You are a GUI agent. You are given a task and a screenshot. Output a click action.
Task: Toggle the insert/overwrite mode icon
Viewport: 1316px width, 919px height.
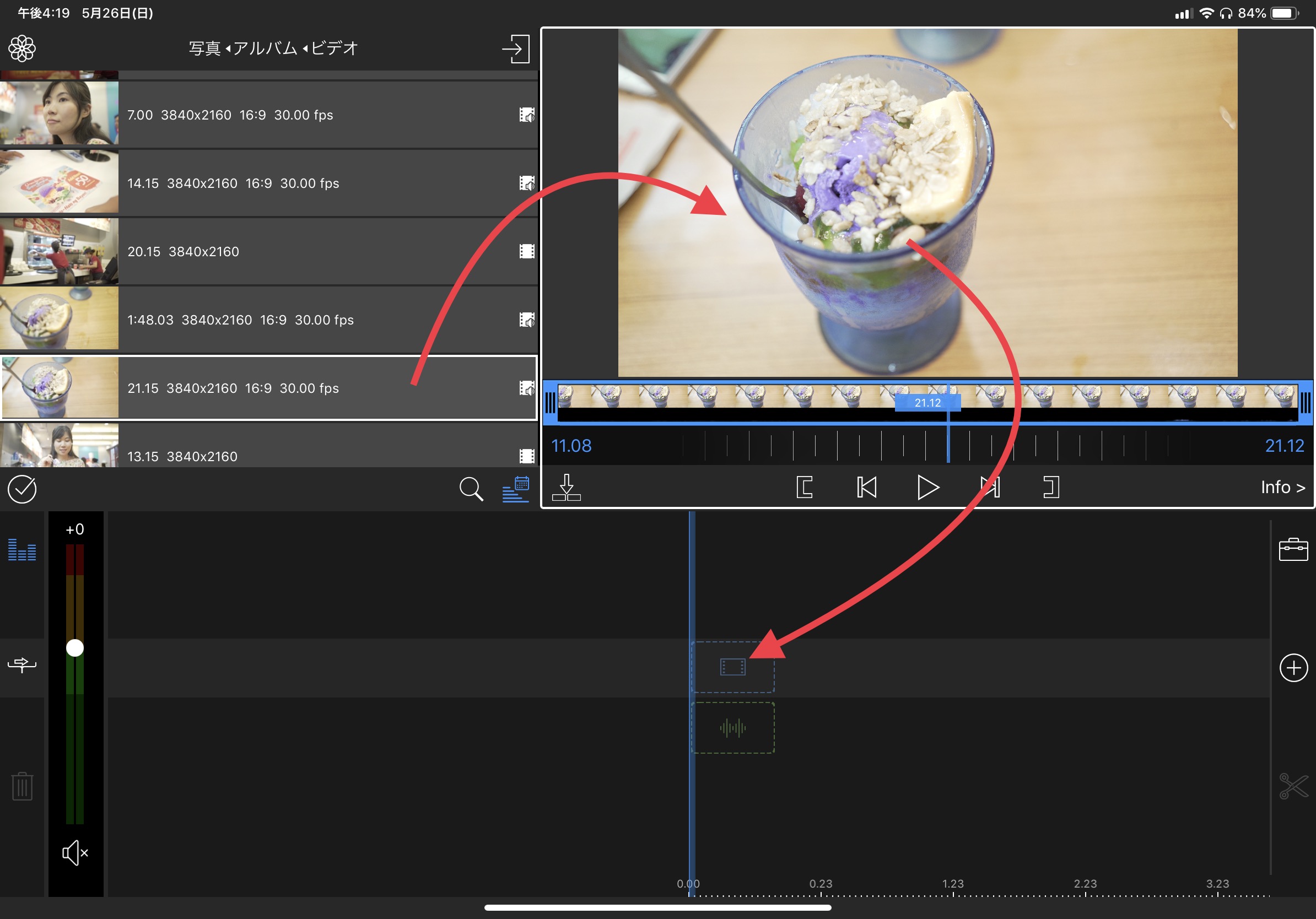pos(22,664)
